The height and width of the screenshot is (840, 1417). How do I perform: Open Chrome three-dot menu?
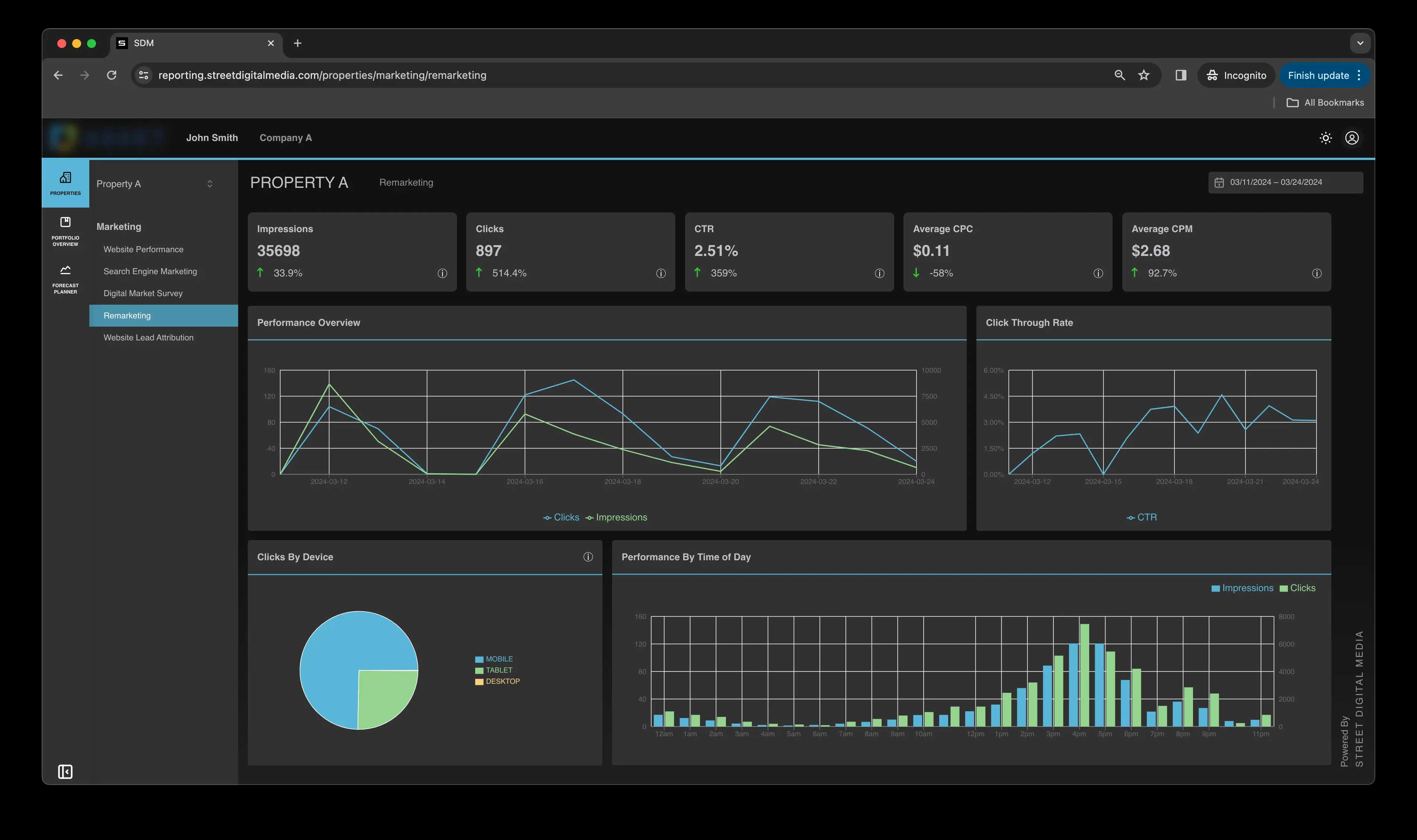(x=1359, y=75)
